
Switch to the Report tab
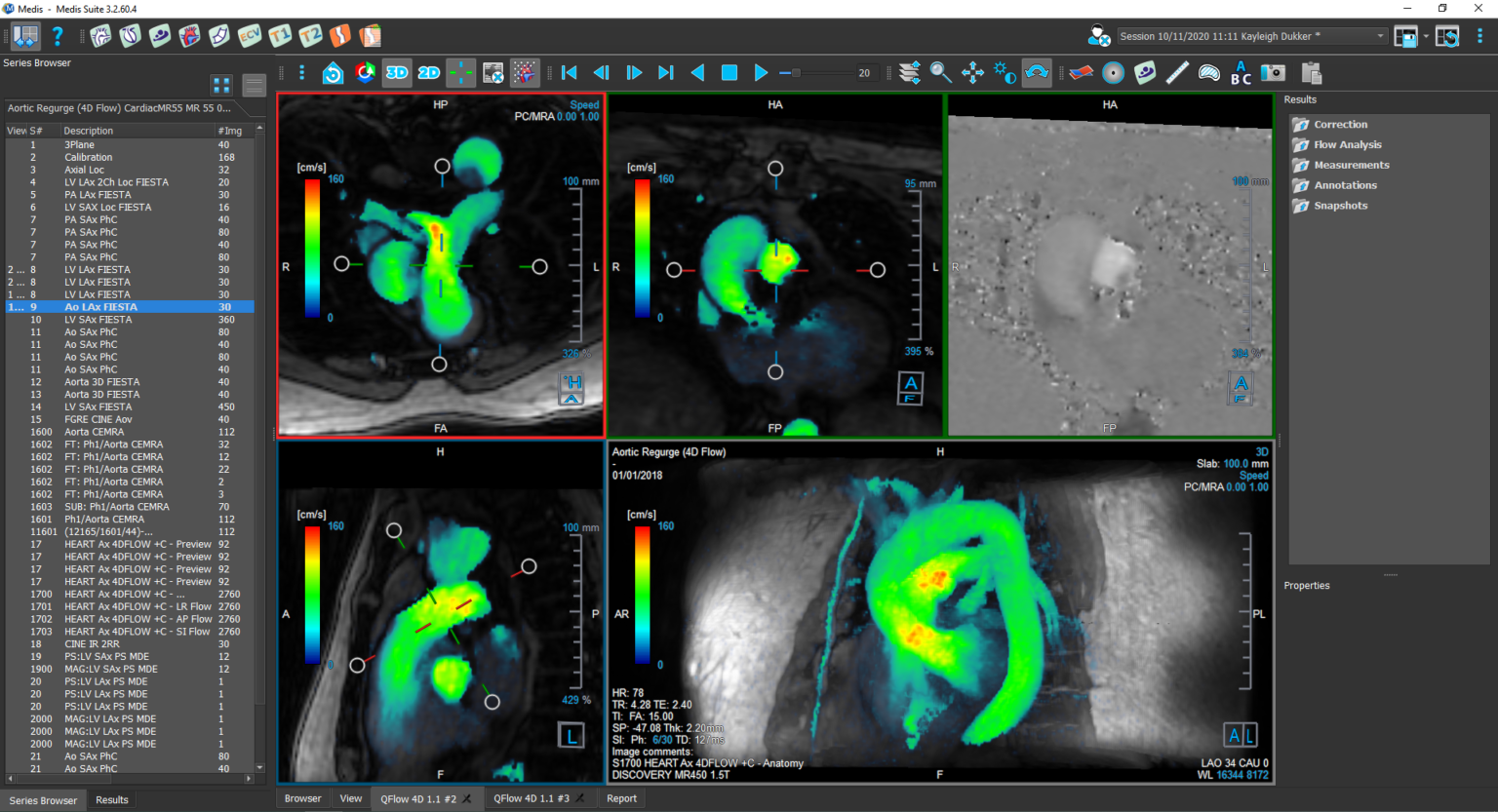pyautogui.click(x=621, y=798)
